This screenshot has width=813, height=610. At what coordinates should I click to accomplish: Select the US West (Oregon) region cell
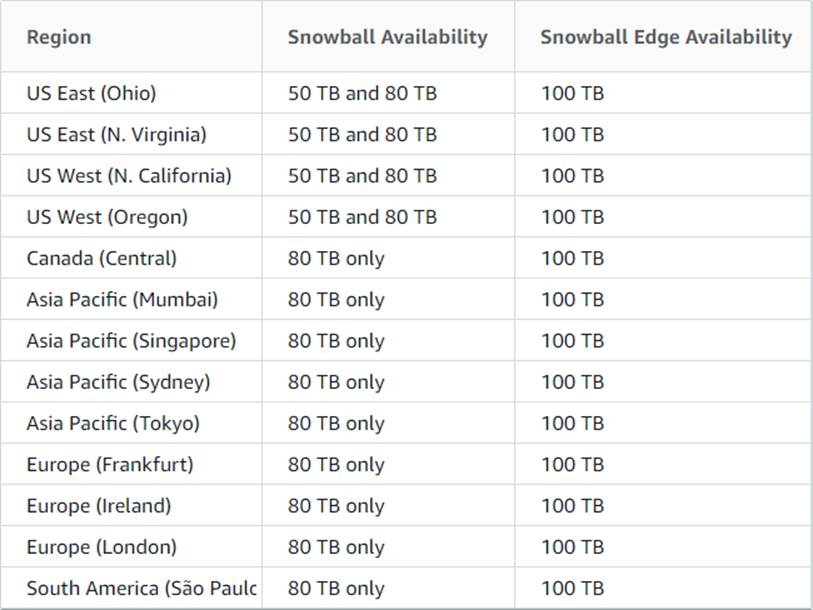pos(107,217)
